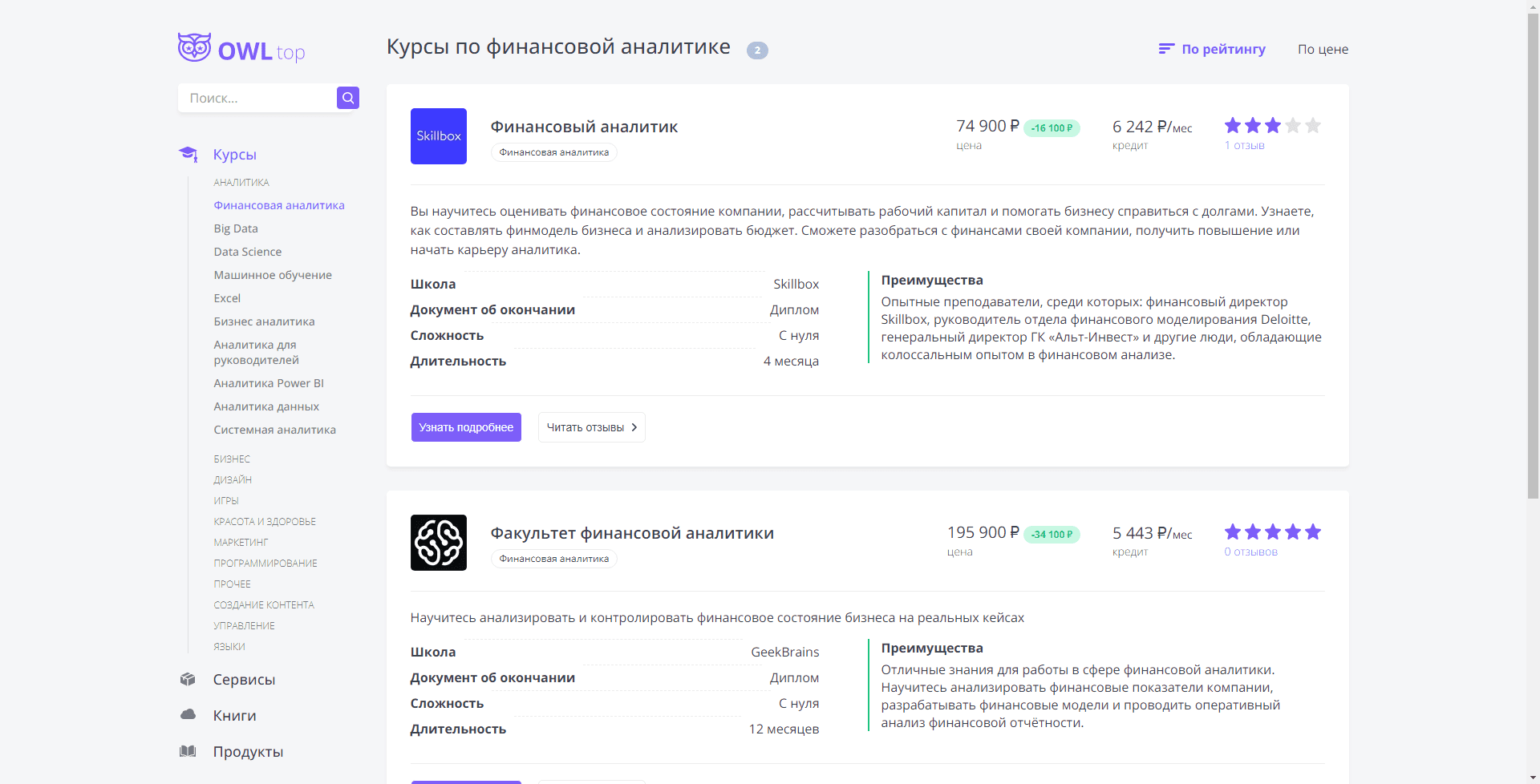Click the cloud icon next to Книги
This screenshot has height=784, width=1540.
(x=187, y=714)
